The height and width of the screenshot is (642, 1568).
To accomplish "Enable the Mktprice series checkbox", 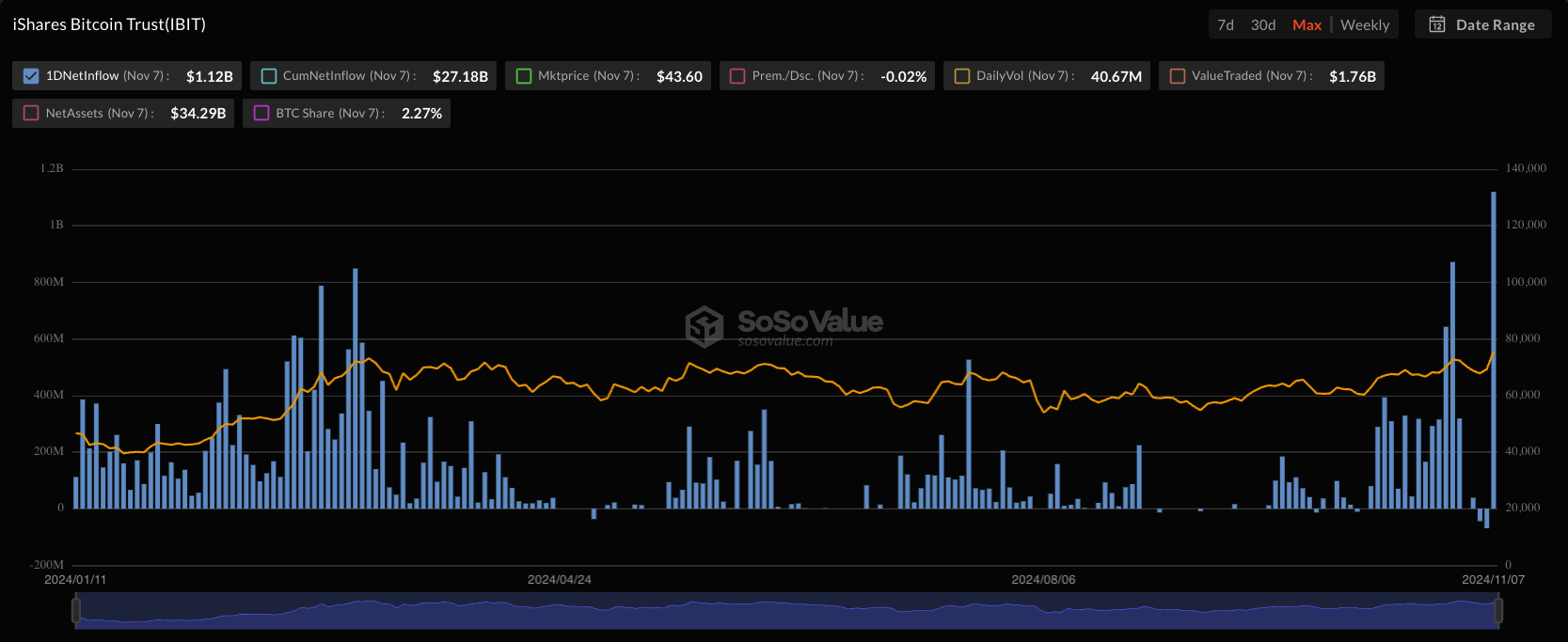I will (x=524, y=76).
